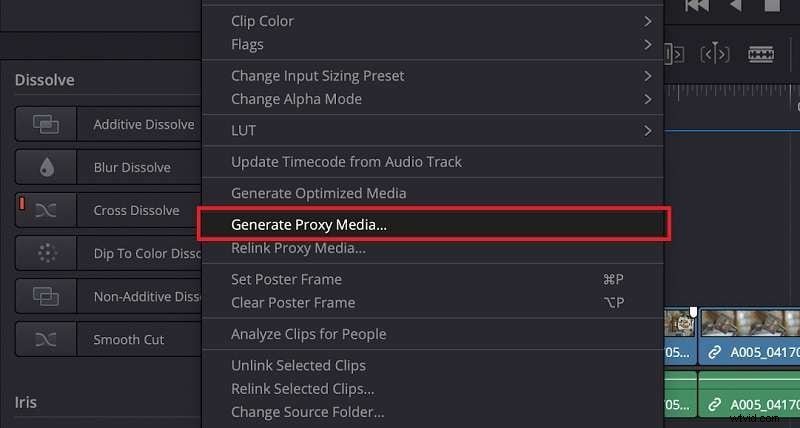Screen dimensions: 800x428
Task: Click the link icon on the green audio clip
Action: click(x=715, y=405)
